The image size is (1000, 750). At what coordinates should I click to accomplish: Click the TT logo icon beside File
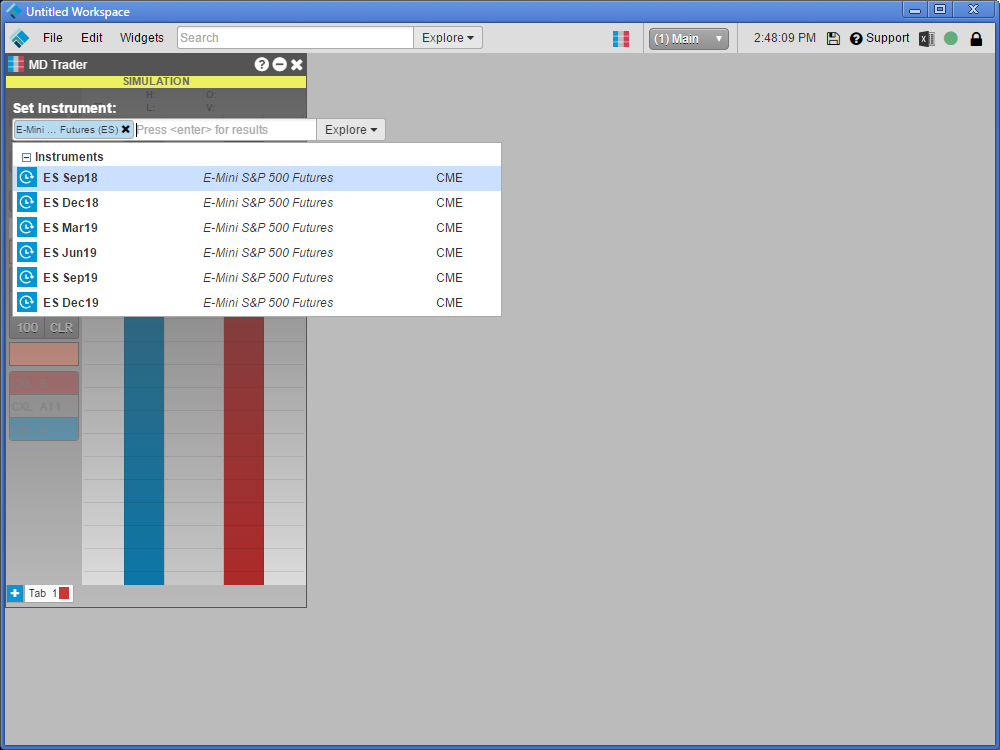tap(20, 38)
